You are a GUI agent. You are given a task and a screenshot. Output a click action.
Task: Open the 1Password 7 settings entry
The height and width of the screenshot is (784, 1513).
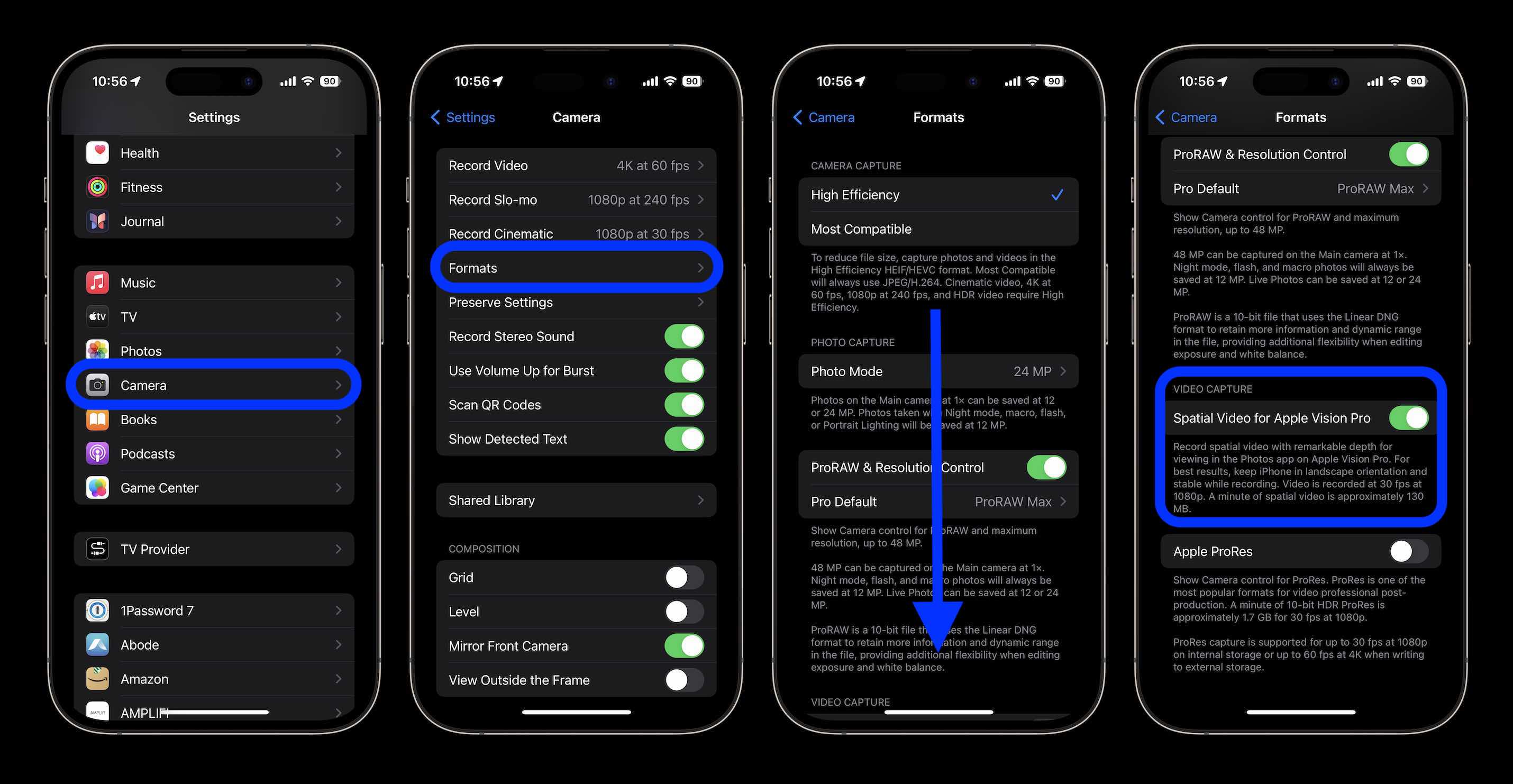[214, 610]
